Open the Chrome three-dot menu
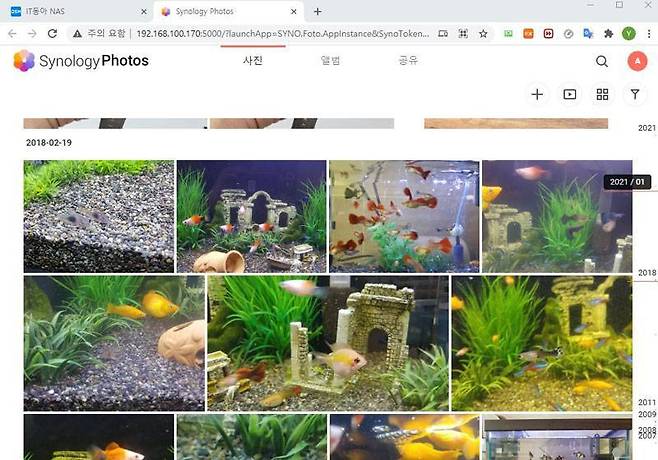The width and height of the screenshot is (658, 460). tap(649, 34)
